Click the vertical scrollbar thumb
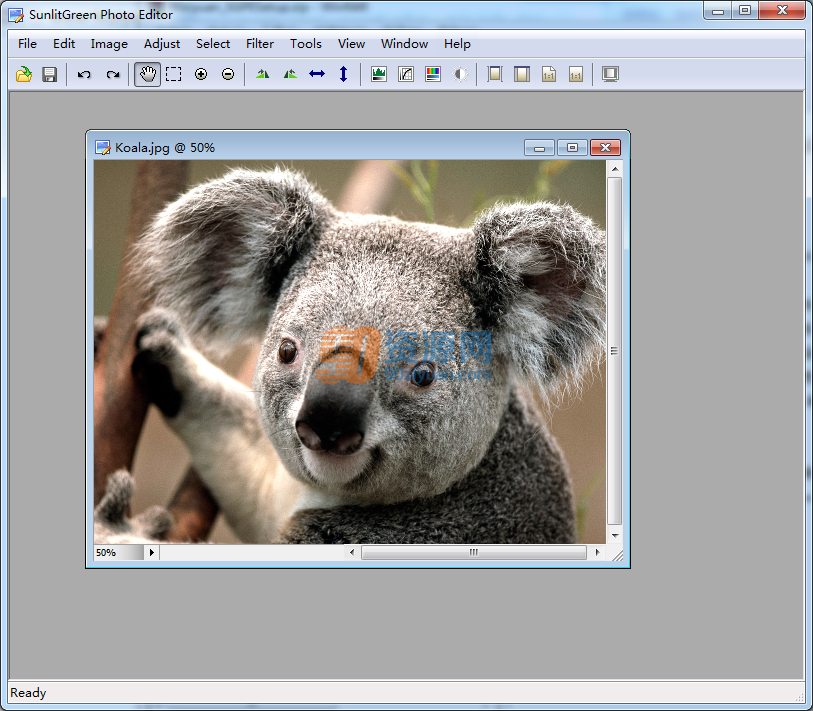This screenshot has width=813, height=711. coord(614,351)
